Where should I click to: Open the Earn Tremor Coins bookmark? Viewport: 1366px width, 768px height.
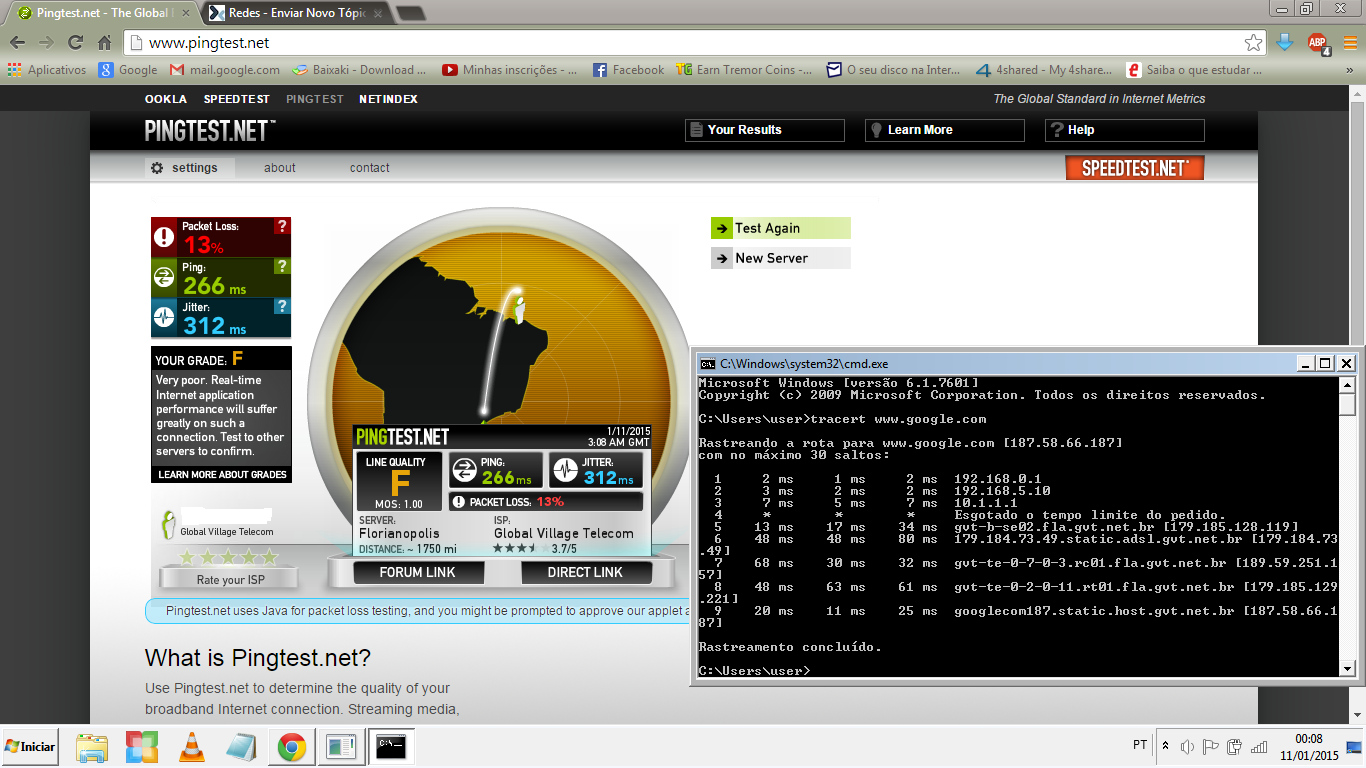[745, 70]
